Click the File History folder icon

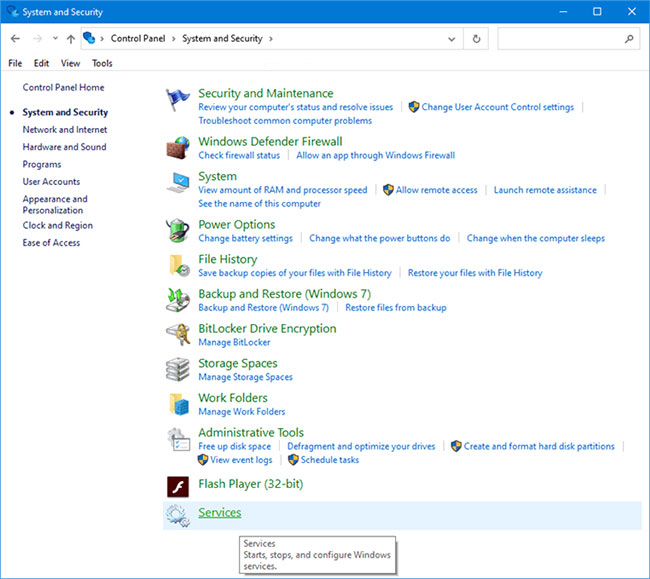(179, 266)
